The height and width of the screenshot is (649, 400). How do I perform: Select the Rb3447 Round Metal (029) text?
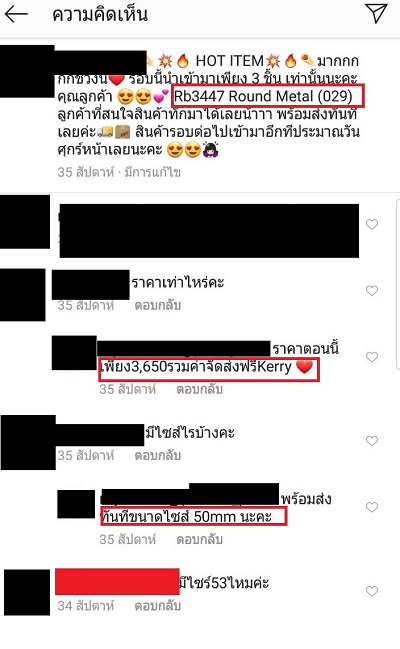click(x=263, y=96)
